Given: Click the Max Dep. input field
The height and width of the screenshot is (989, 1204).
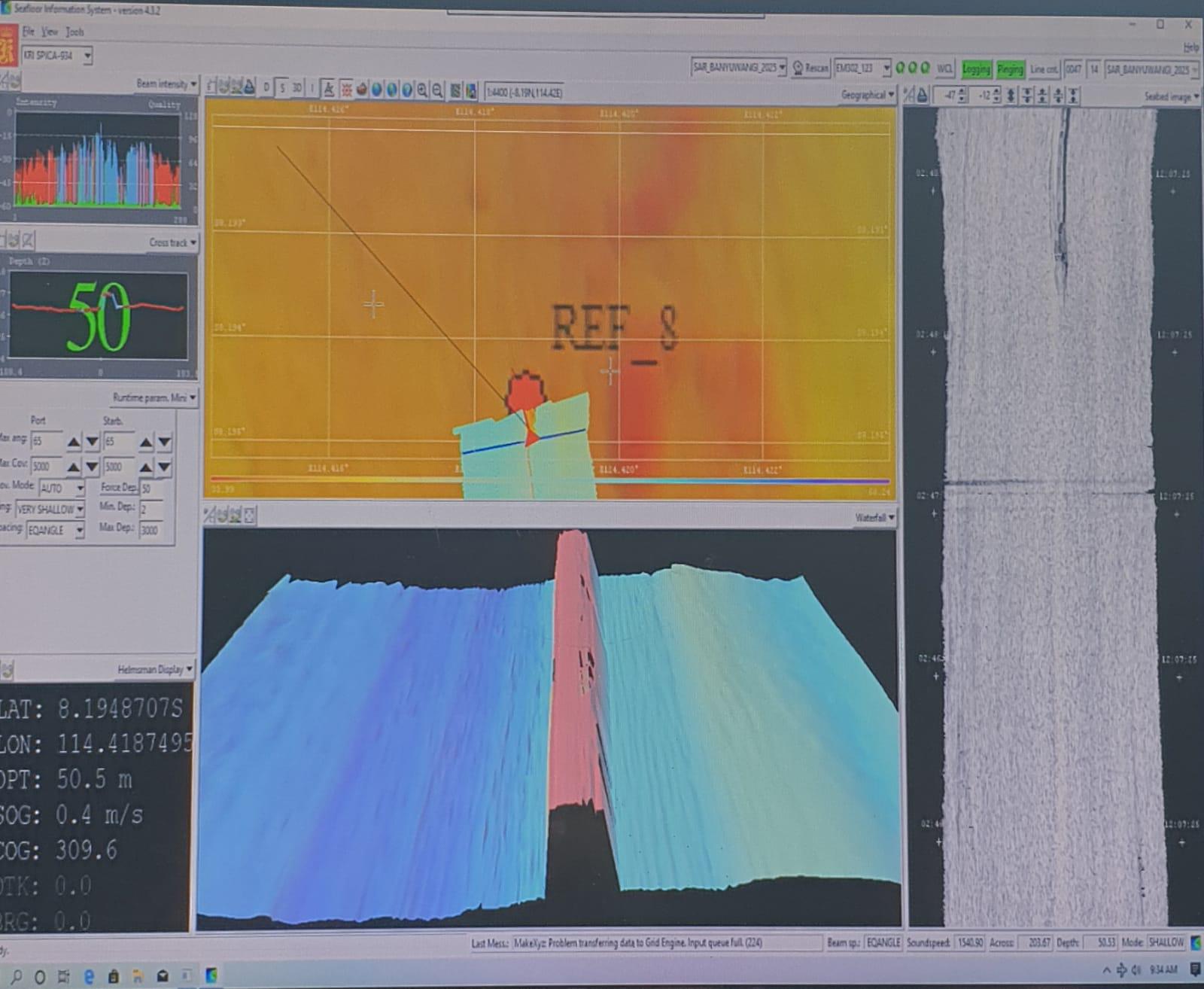Looking at the screenshot, I should pyautogui.click(x=150, y=529).
